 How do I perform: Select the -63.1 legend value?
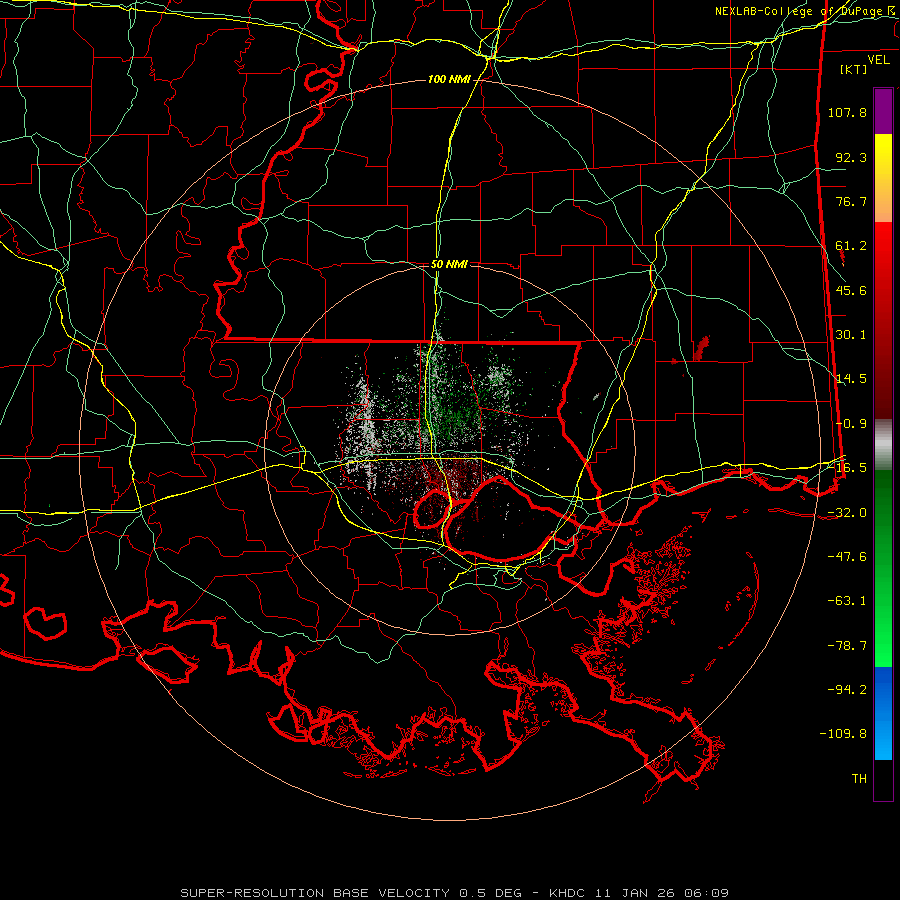(847, 601)
